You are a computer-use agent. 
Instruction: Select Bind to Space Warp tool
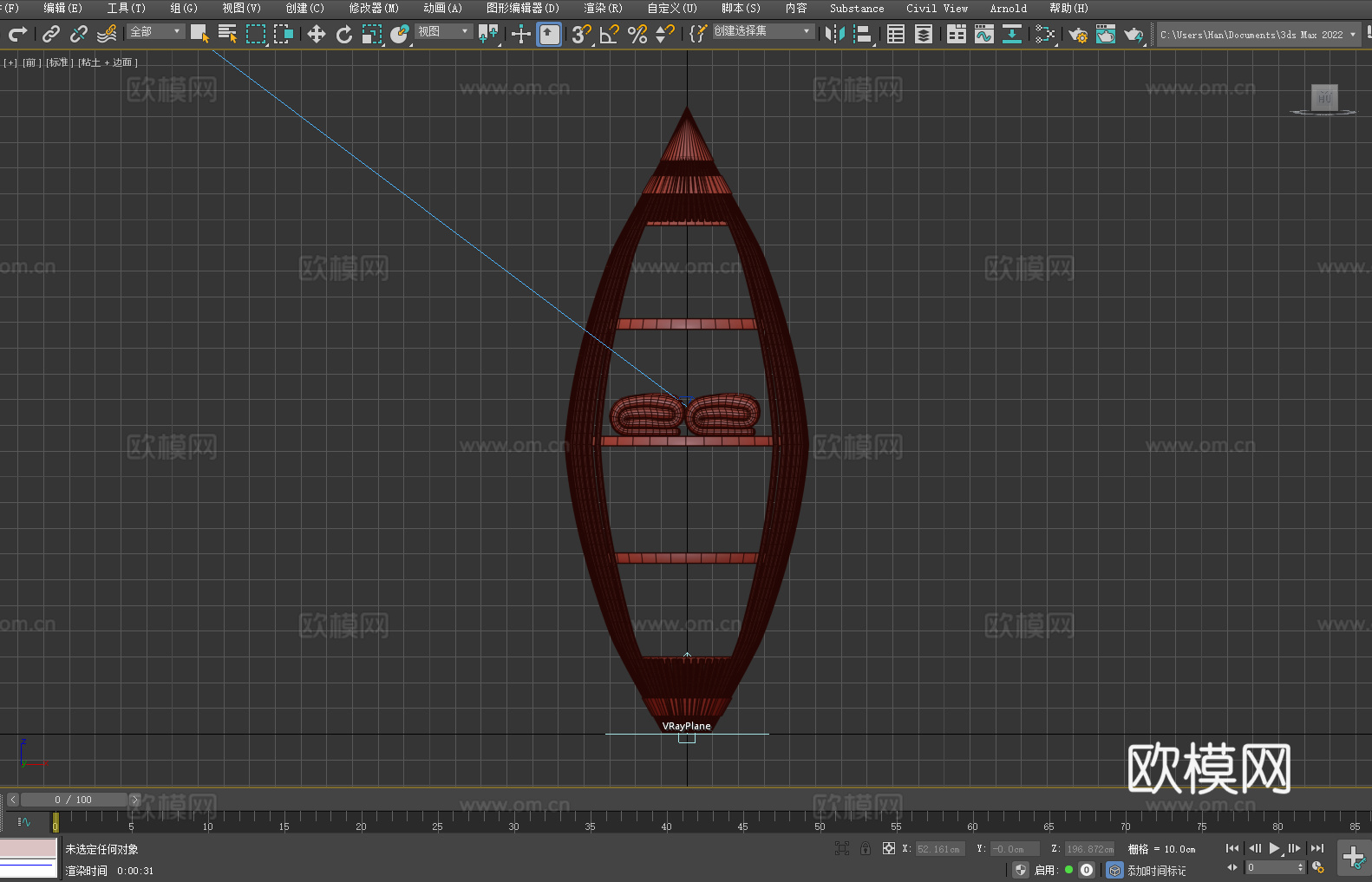tap(107, 34)
